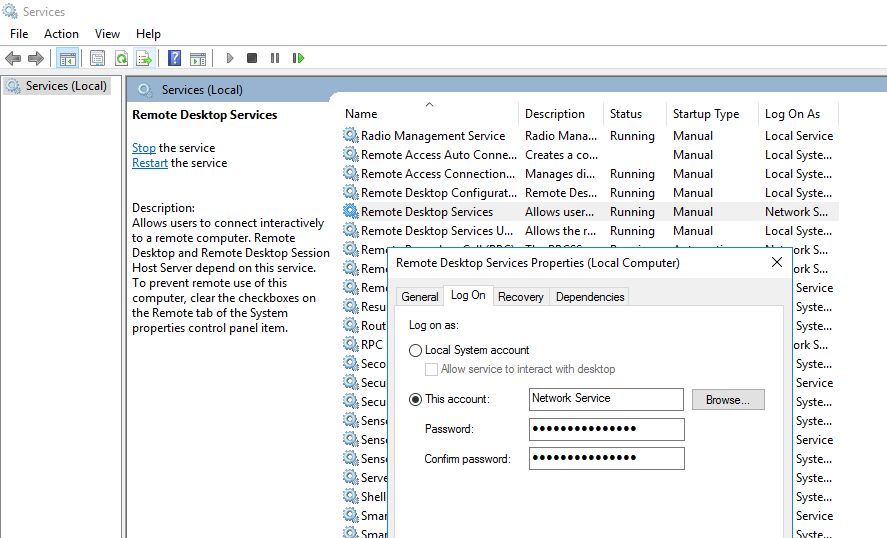
Task: Select Local System account radio button
Action: (x=415, y=351)
